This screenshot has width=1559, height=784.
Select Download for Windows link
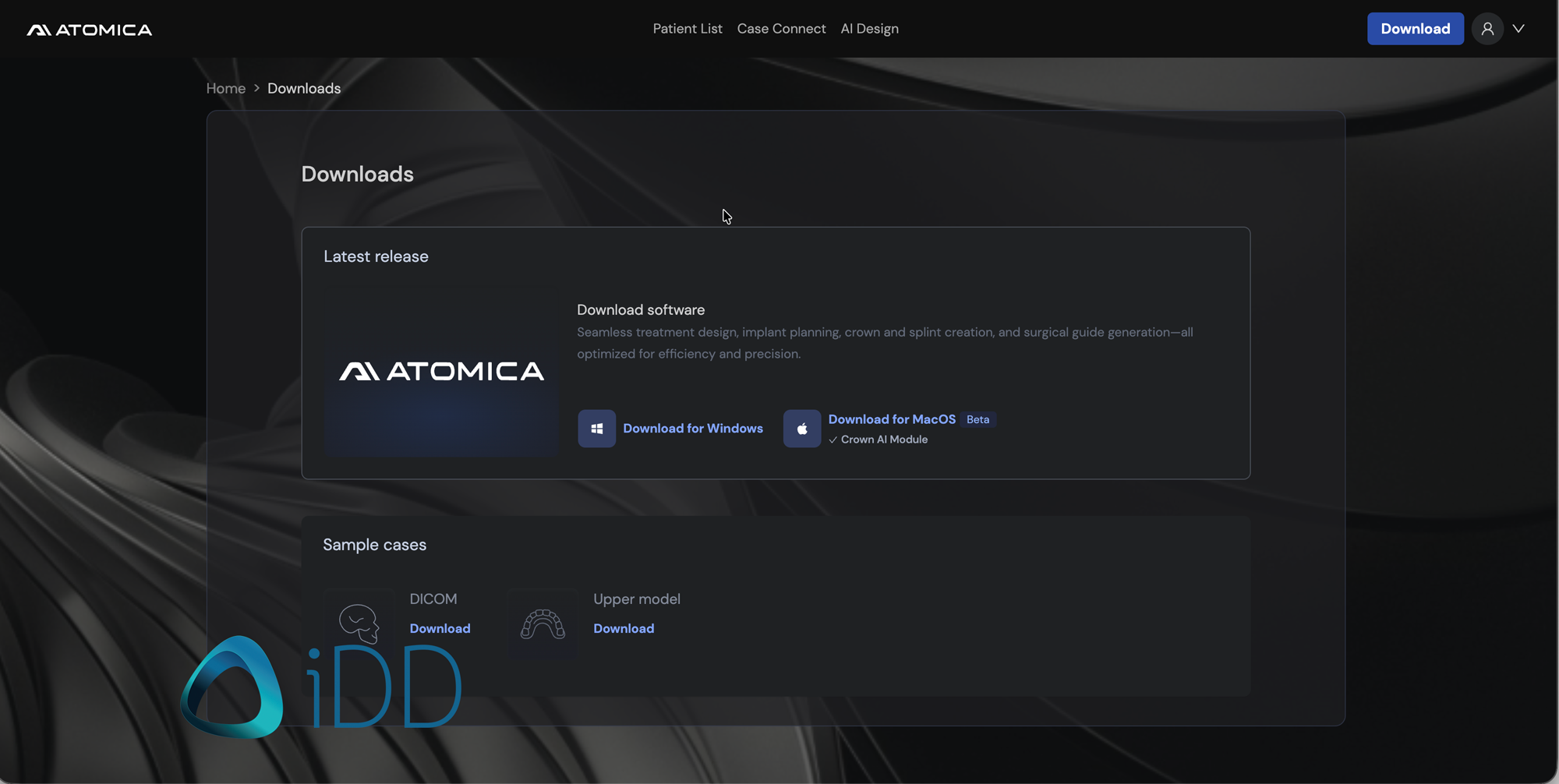point(693,429)
